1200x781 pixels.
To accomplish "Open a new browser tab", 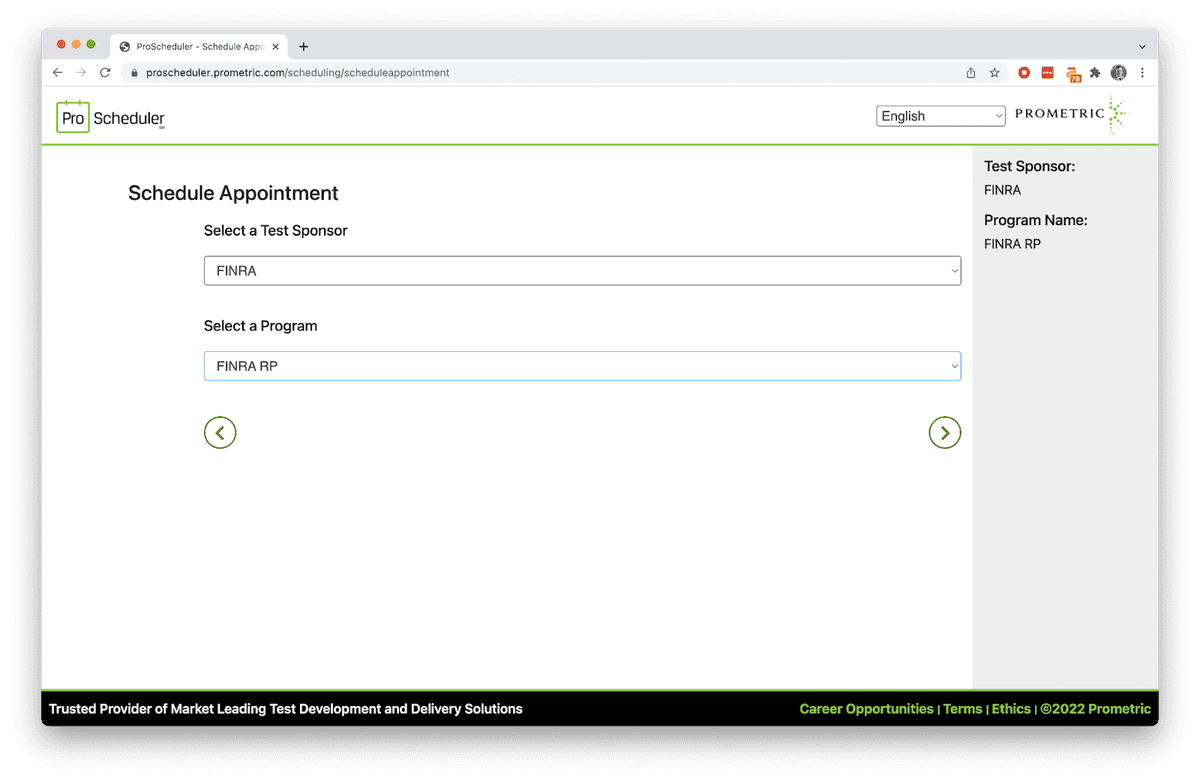I will tap(304, 46).
